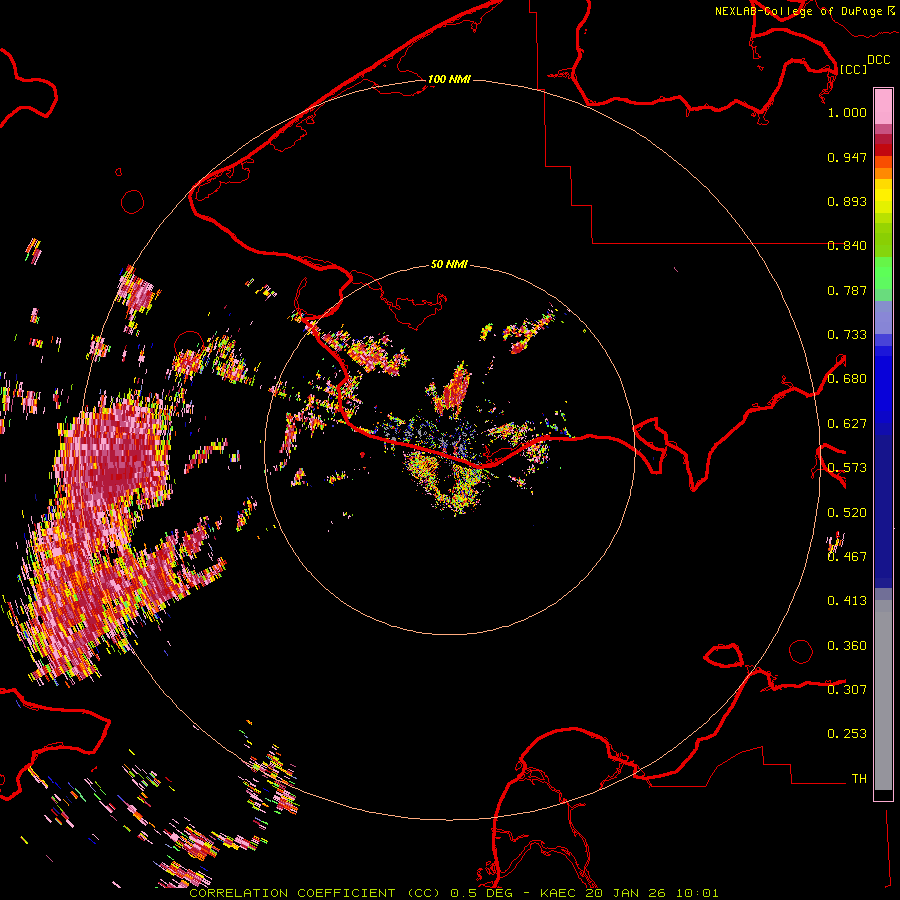Click the DCC label above the color scale
900x900 pixels.
[878, 60]
